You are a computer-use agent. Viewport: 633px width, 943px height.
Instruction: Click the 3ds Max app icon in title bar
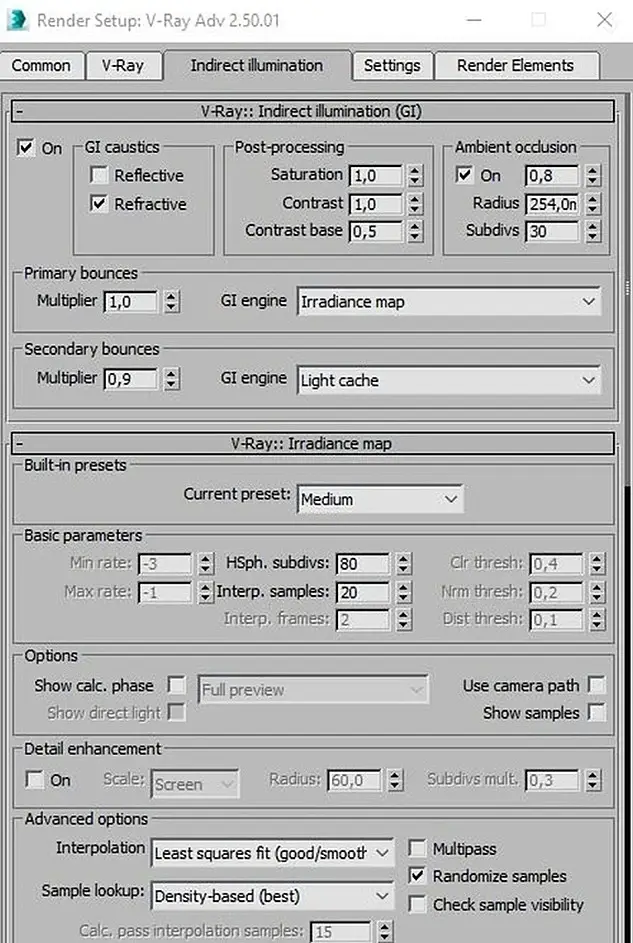point(18,19)
